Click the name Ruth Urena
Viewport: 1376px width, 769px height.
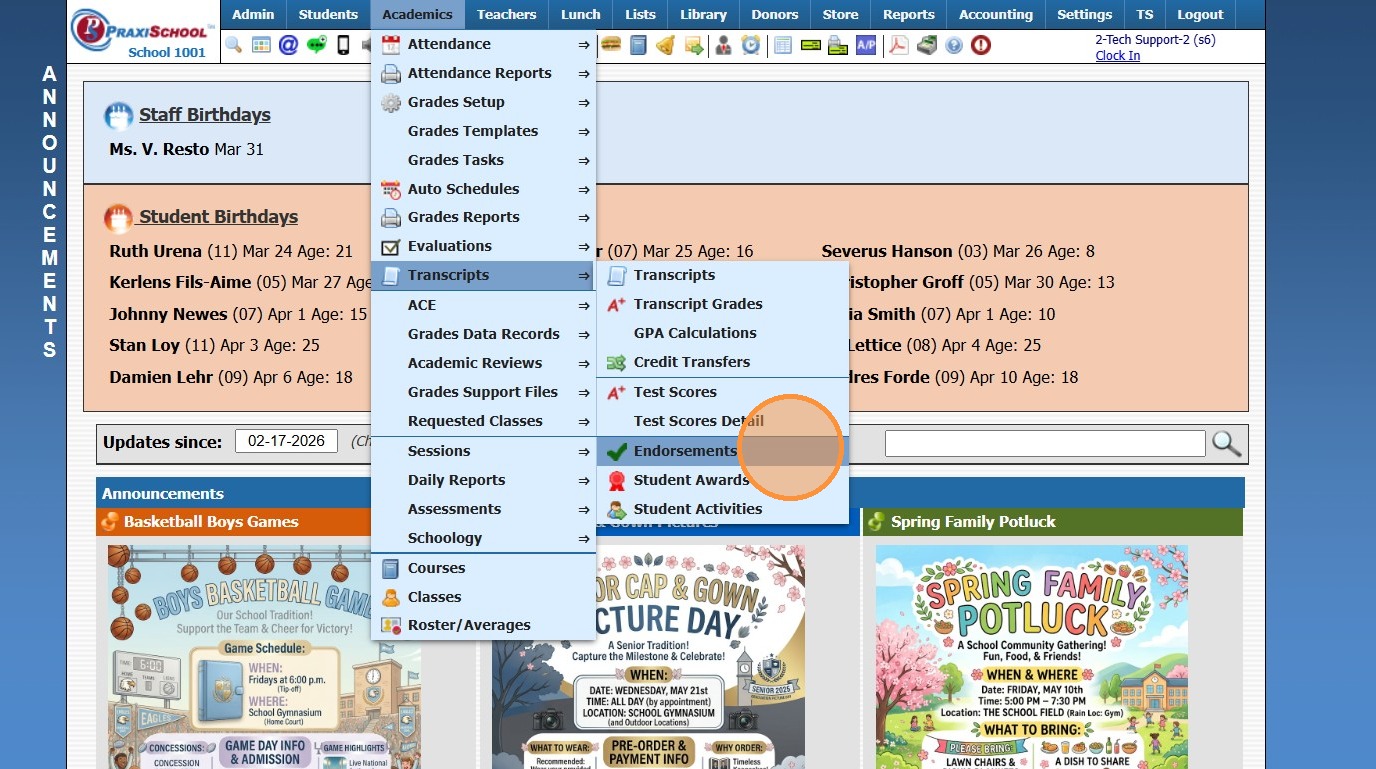tap(156, 252)
